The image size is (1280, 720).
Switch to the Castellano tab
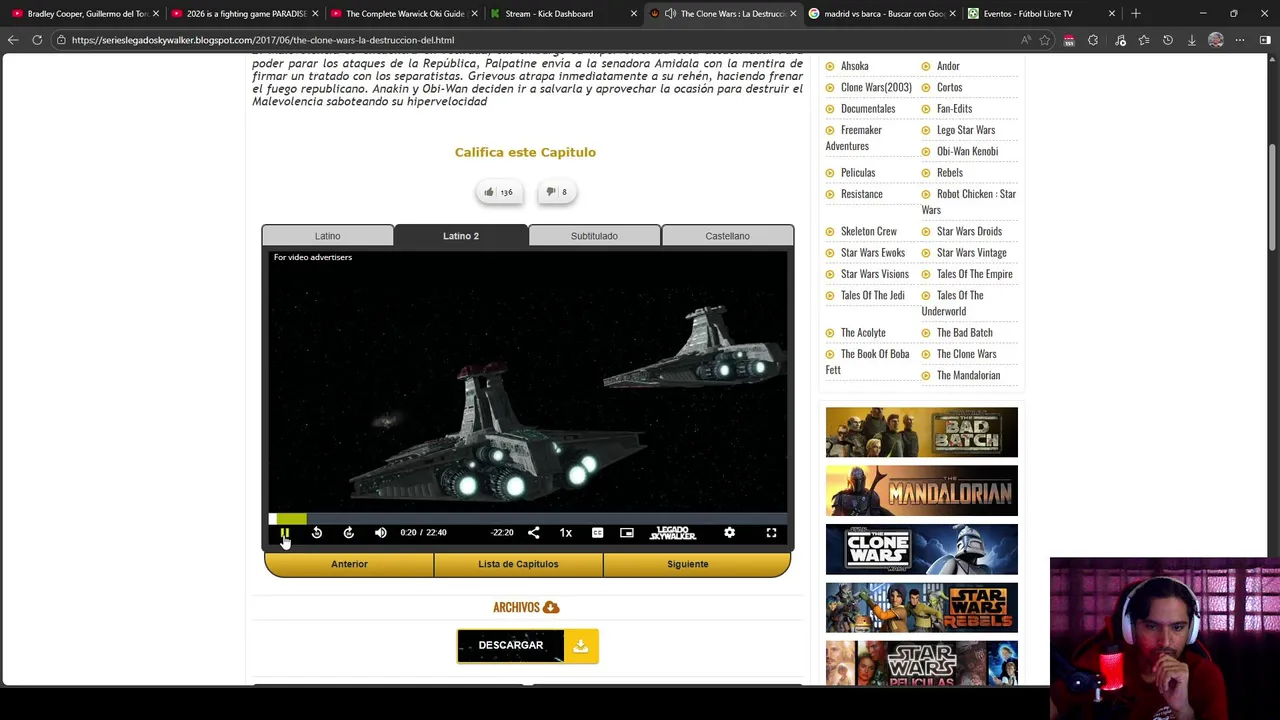(x=727, y=236)
